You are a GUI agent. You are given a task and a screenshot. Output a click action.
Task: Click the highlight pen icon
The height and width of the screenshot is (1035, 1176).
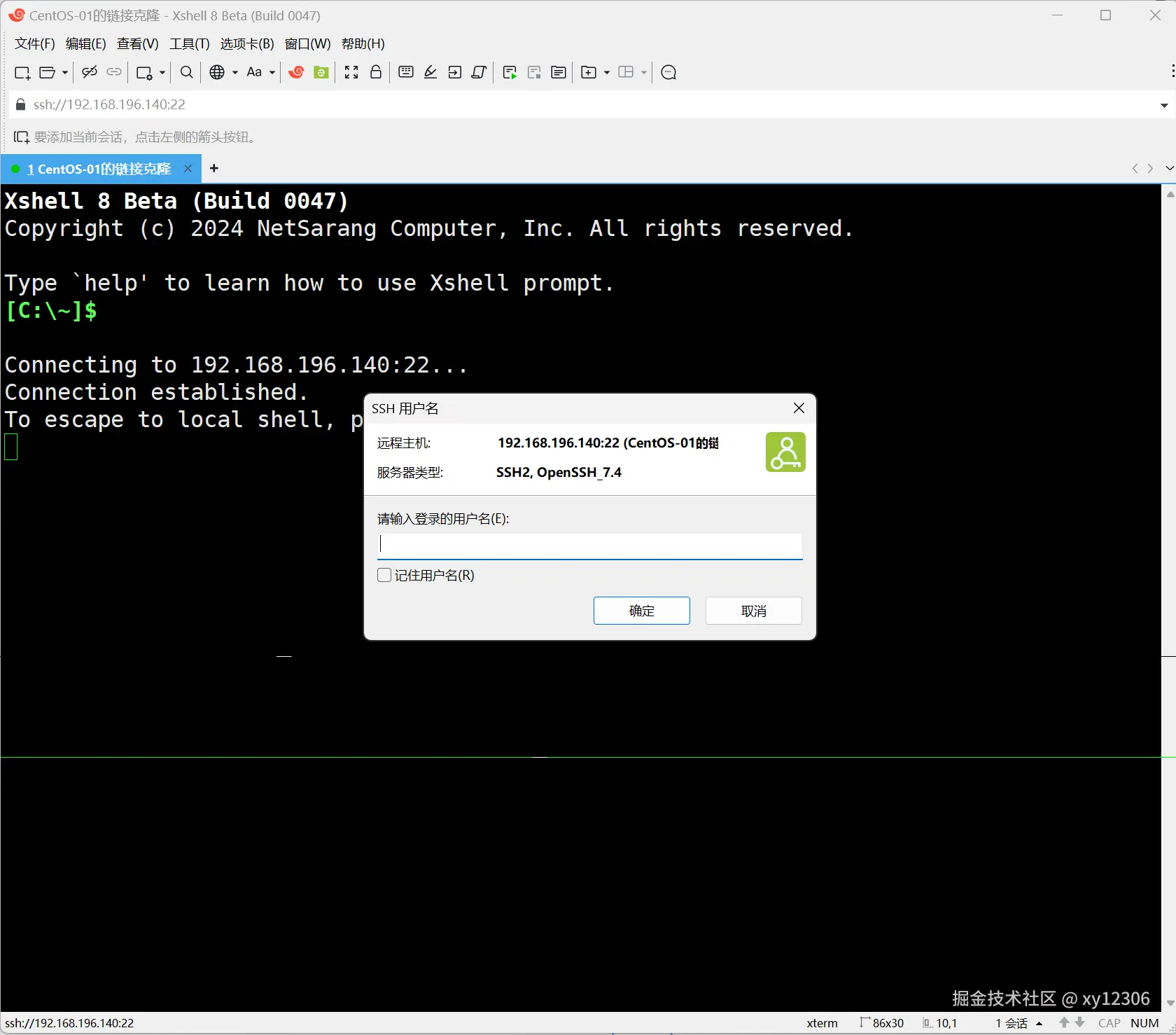[x=430, y=72]
